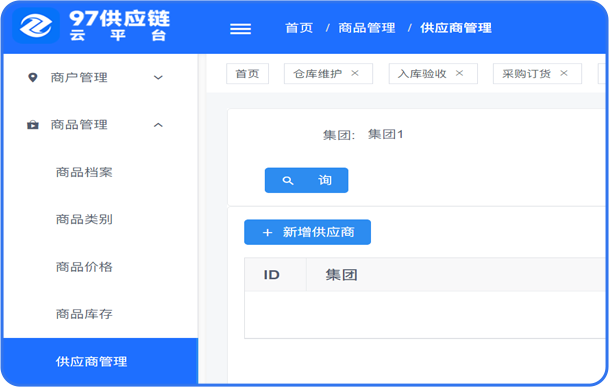This screenshot has height=387, width=609.
Task: Select 商品价格 menu item
Action: [84, 267]
